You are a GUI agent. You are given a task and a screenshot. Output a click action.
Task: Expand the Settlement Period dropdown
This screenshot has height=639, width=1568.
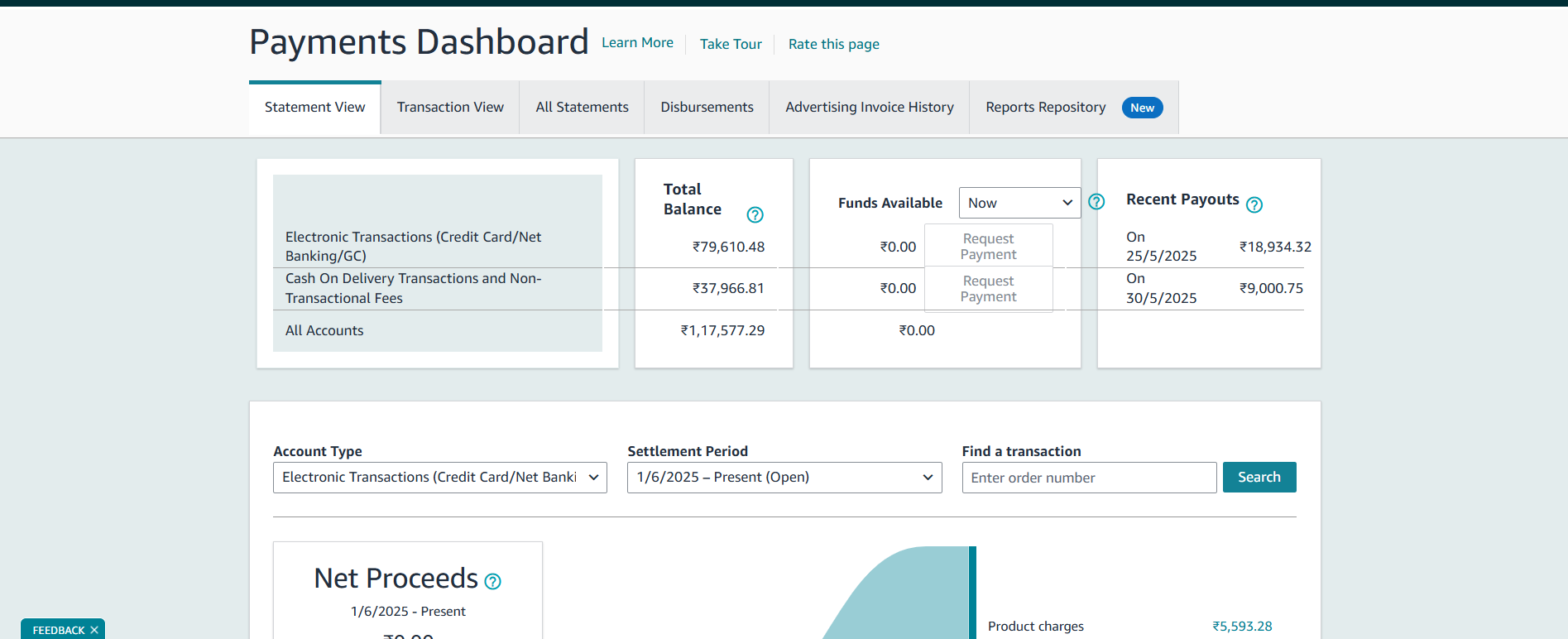click(784, 478)
